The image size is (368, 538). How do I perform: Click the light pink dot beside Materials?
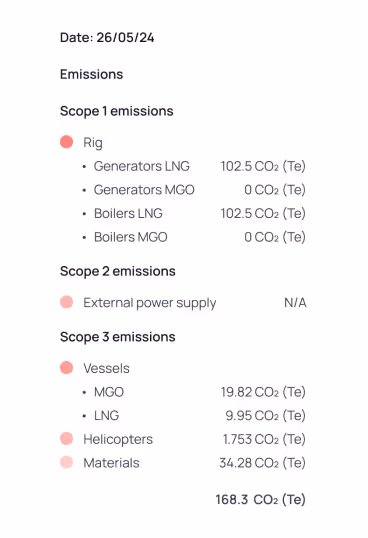67,462
